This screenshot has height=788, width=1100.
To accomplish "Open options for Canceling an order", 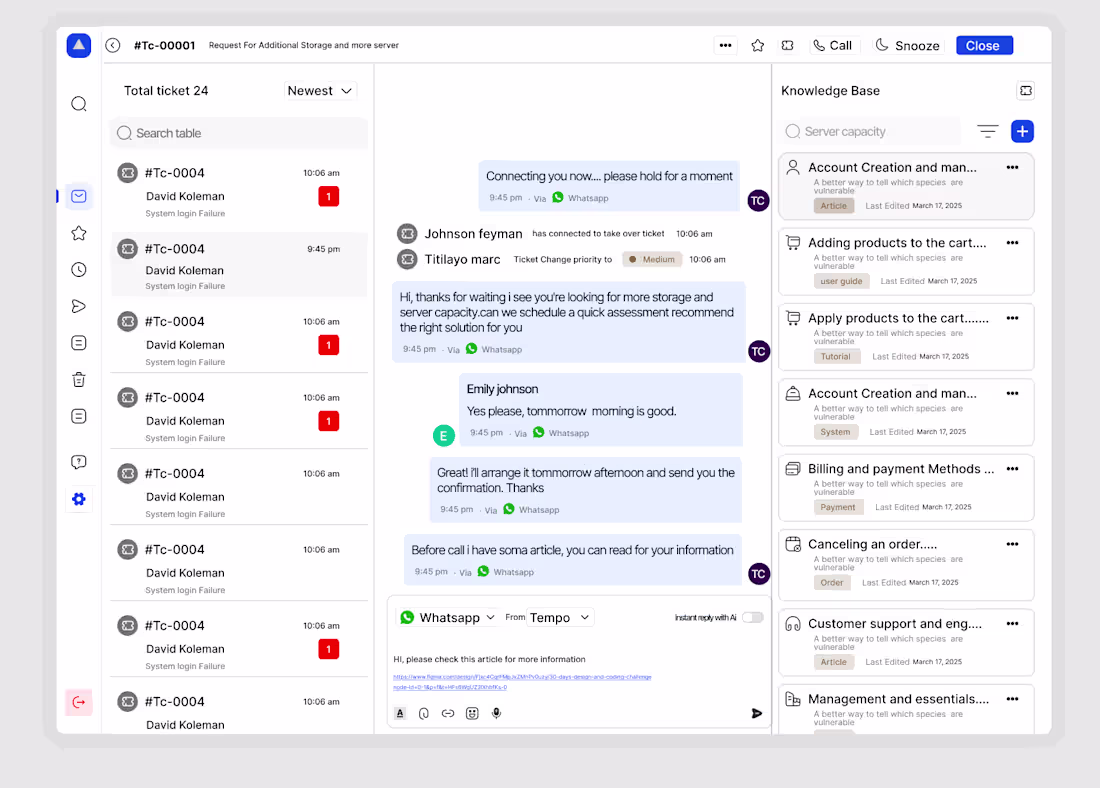I will point(1012,544).
